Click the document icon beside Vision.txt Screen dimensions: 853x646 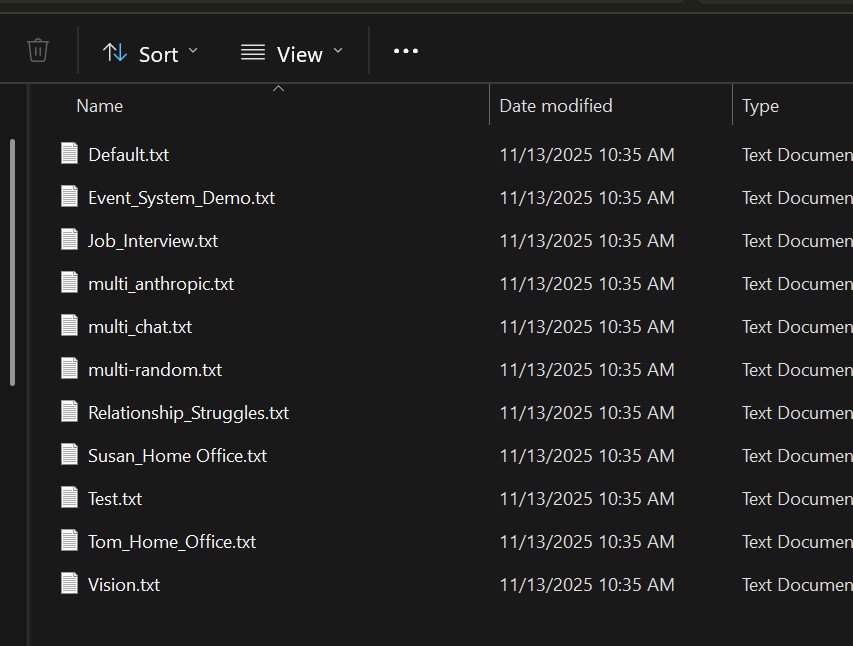[x=68, y=584]
